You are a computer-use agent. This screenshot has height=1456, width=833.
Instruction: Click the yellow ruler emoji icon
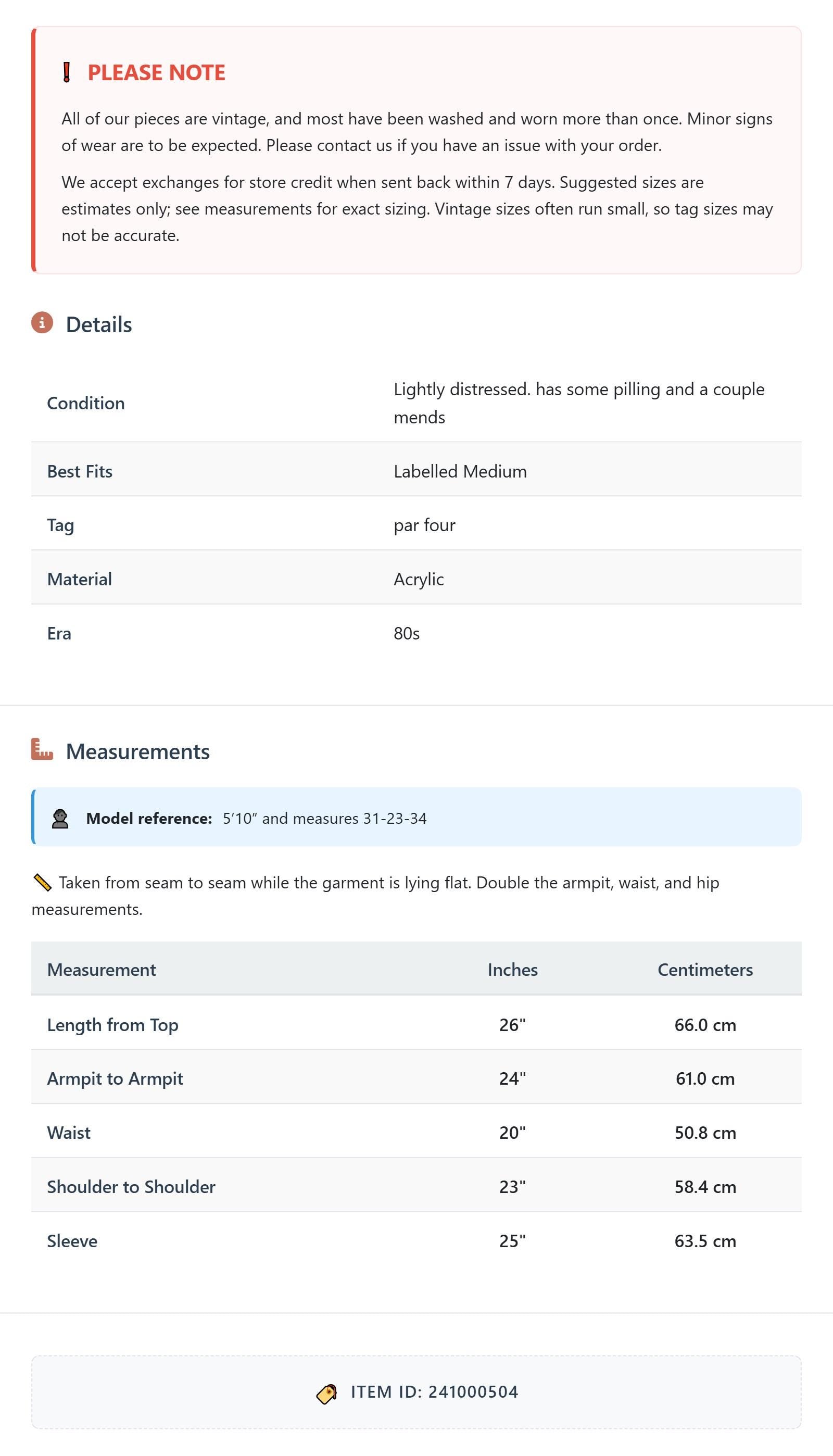click(42, 883)
